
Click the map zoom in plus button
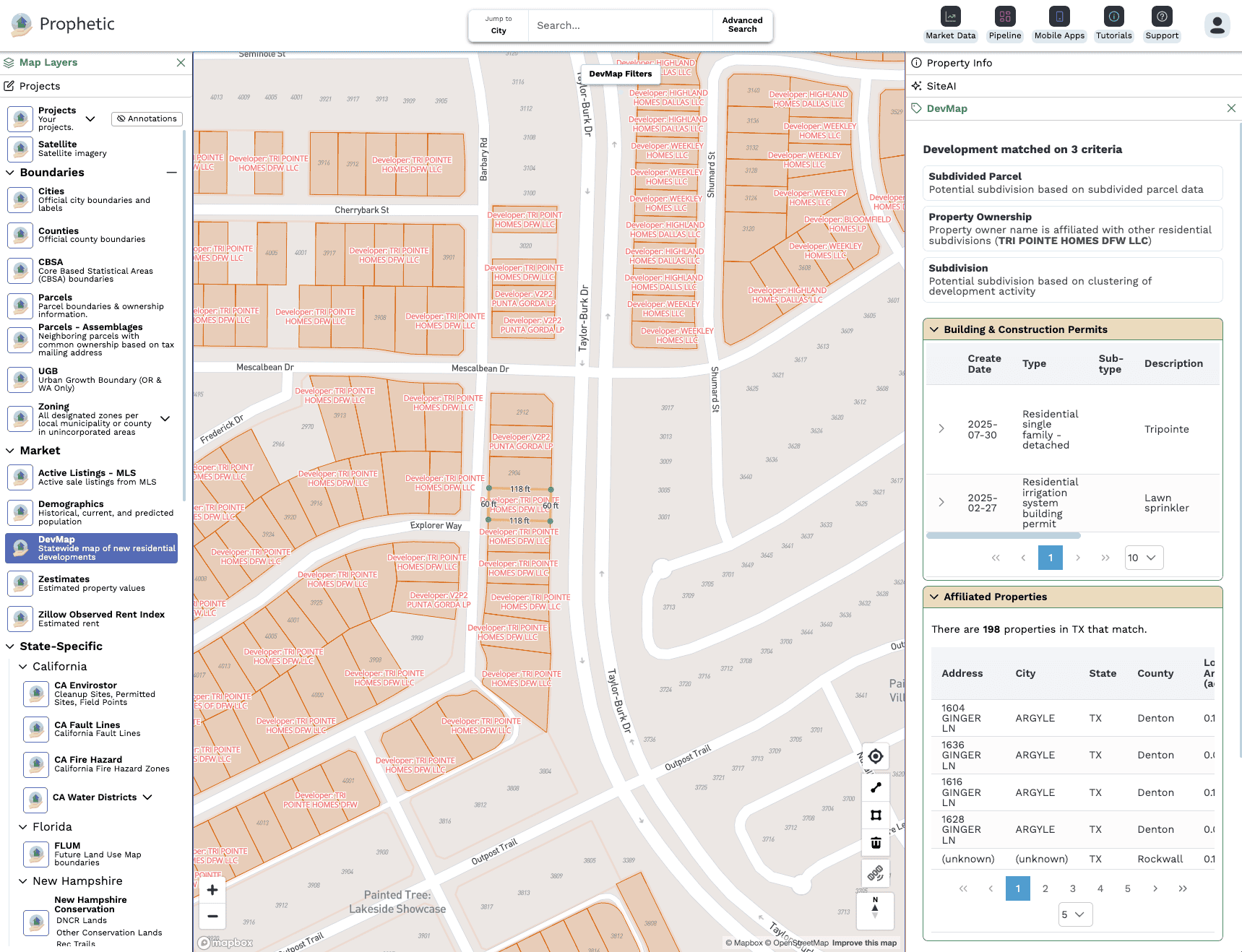pyautogui.click(x=212, y=890)
